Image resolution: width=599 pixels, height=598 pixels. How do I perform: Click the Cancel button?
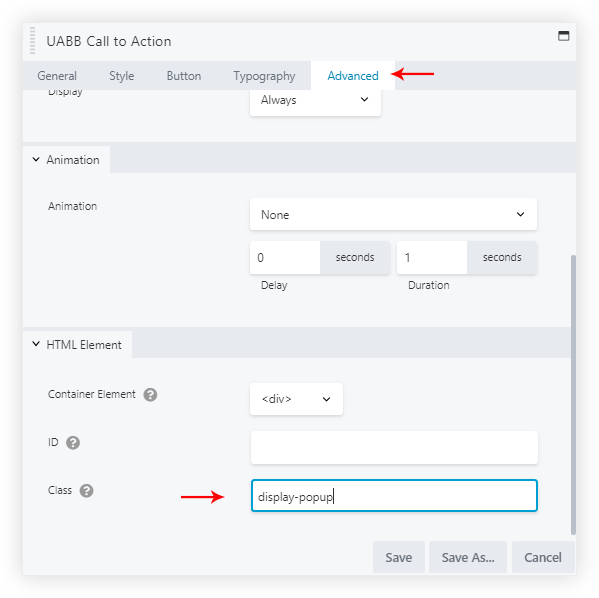[x=543, y=557]
